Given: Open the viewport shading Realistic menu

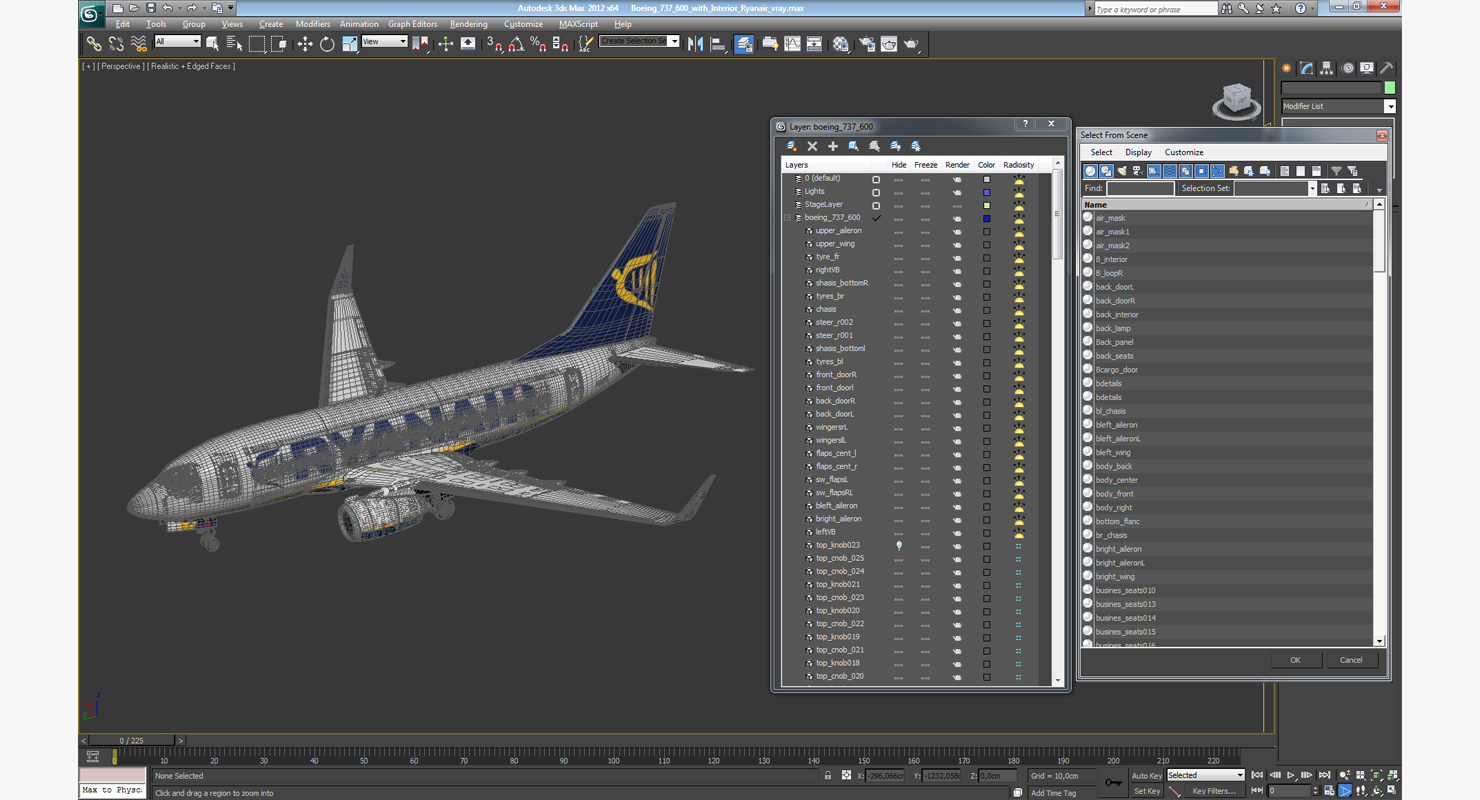Looking at the screenshot, I should tap(192, 66).
